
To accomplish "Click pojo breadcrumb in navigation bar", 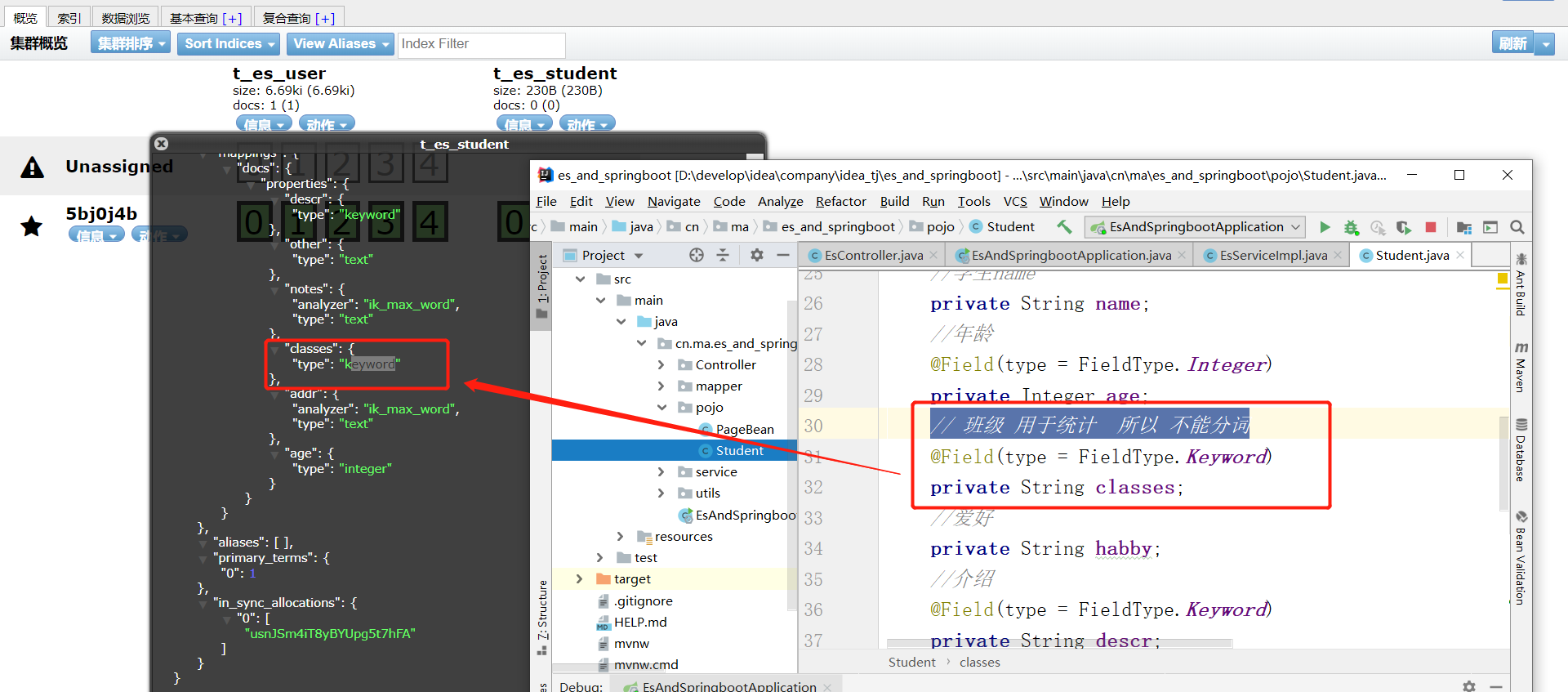I will [932, 226].
